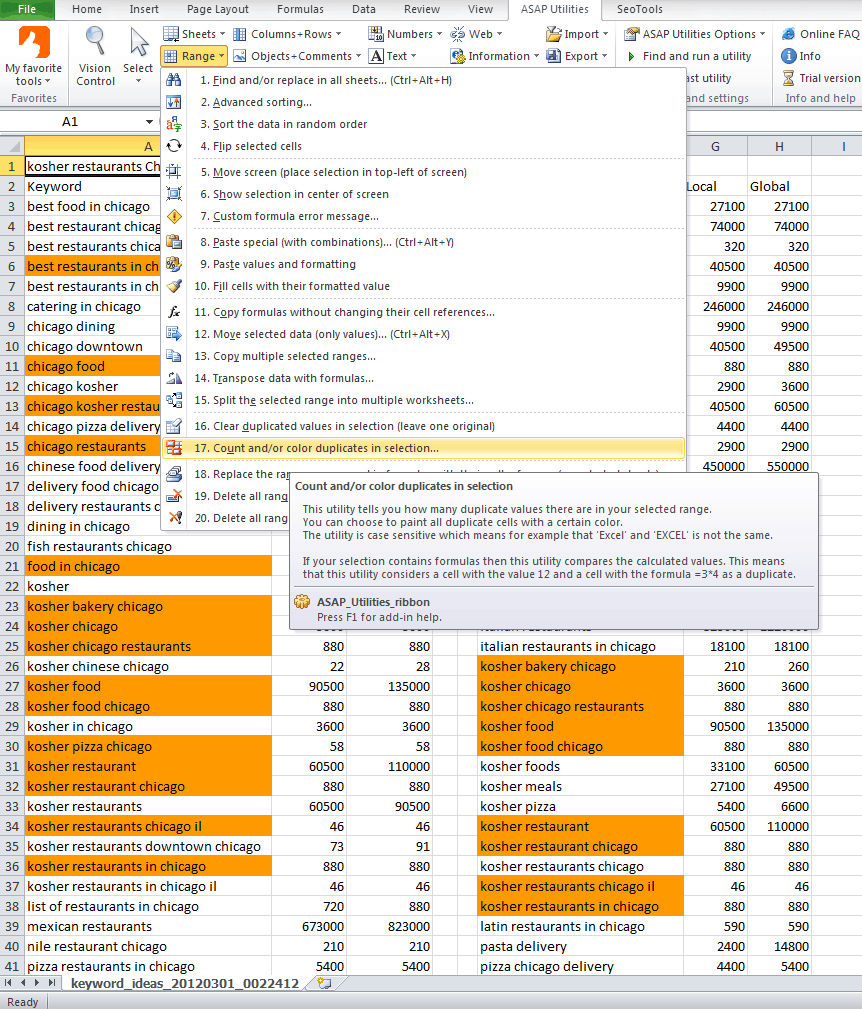
Task: Switch to the Insert tab
Action: [144, 9]
